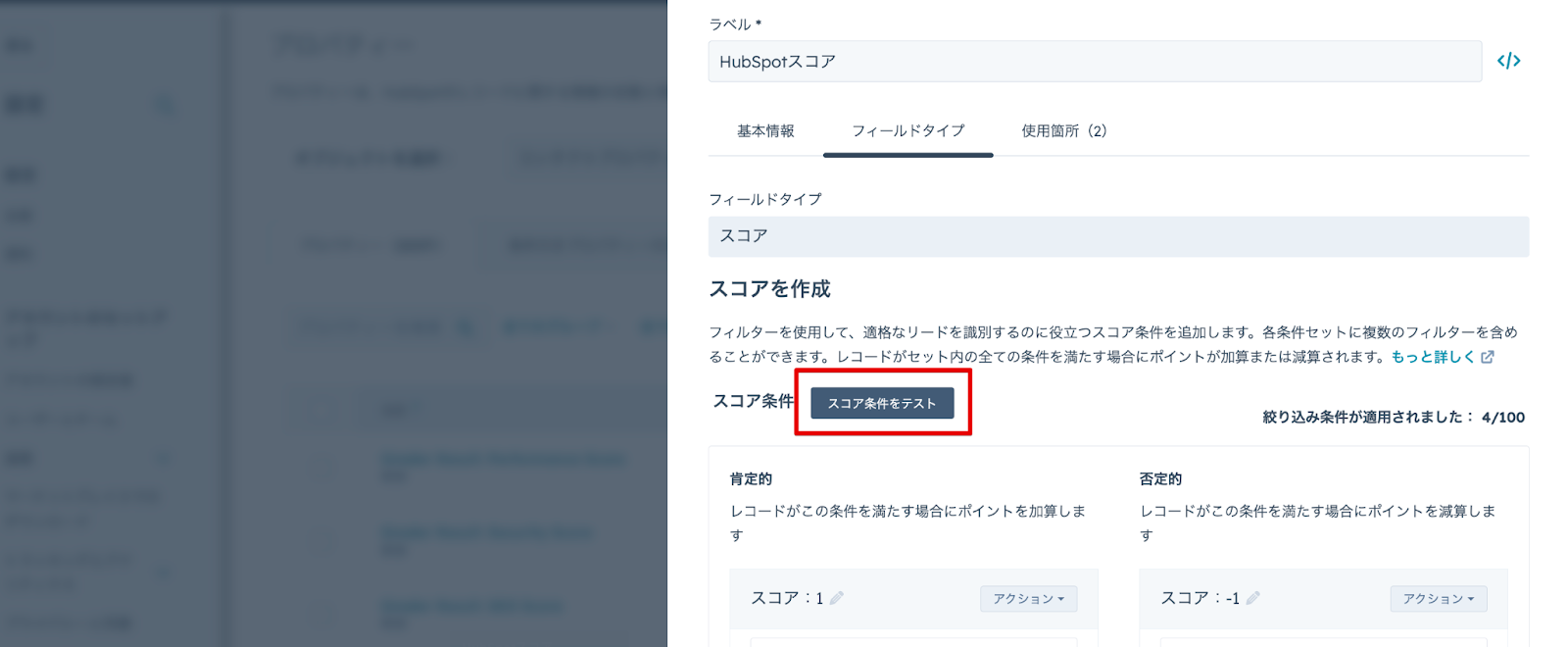The width and height of the screenshot is (1568, 647).
Task: Follow the もっと詳しく link
Action: pyautogui.click(x=1433, y=357)
